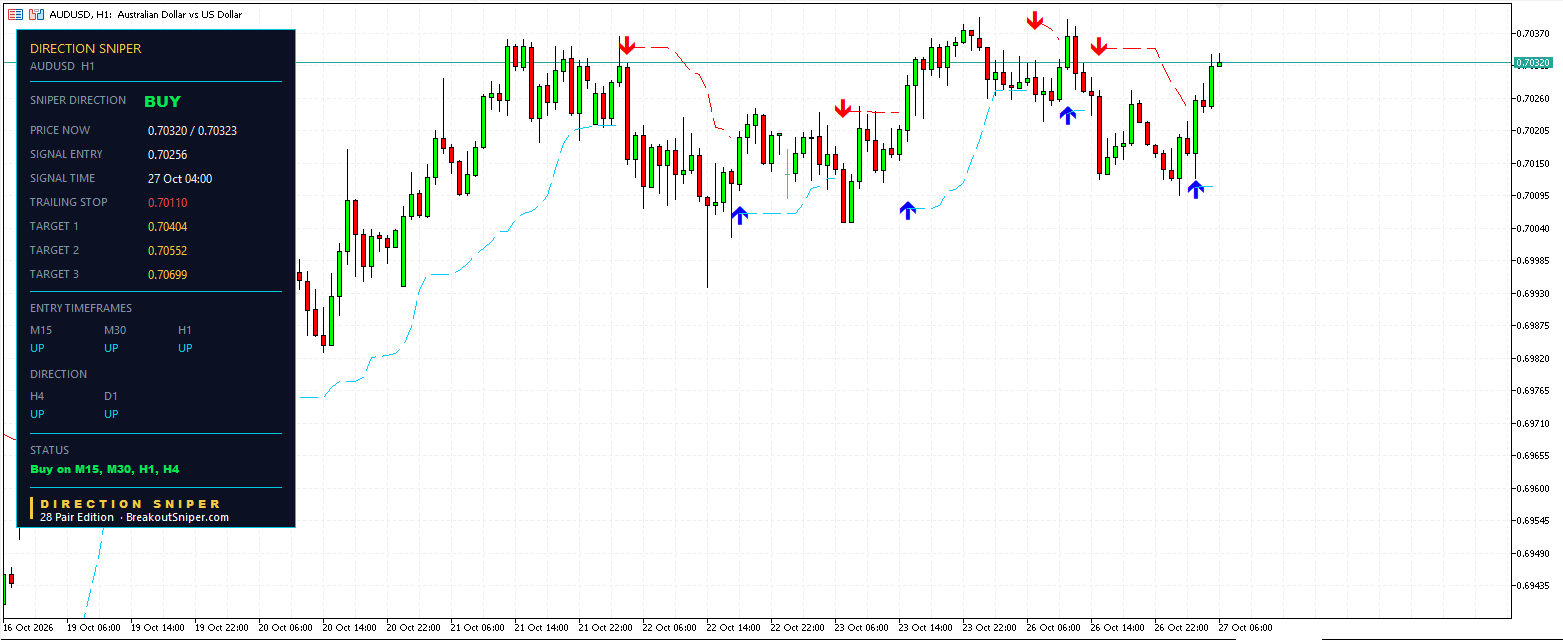Click the UP status under D1

click(112, 414)
